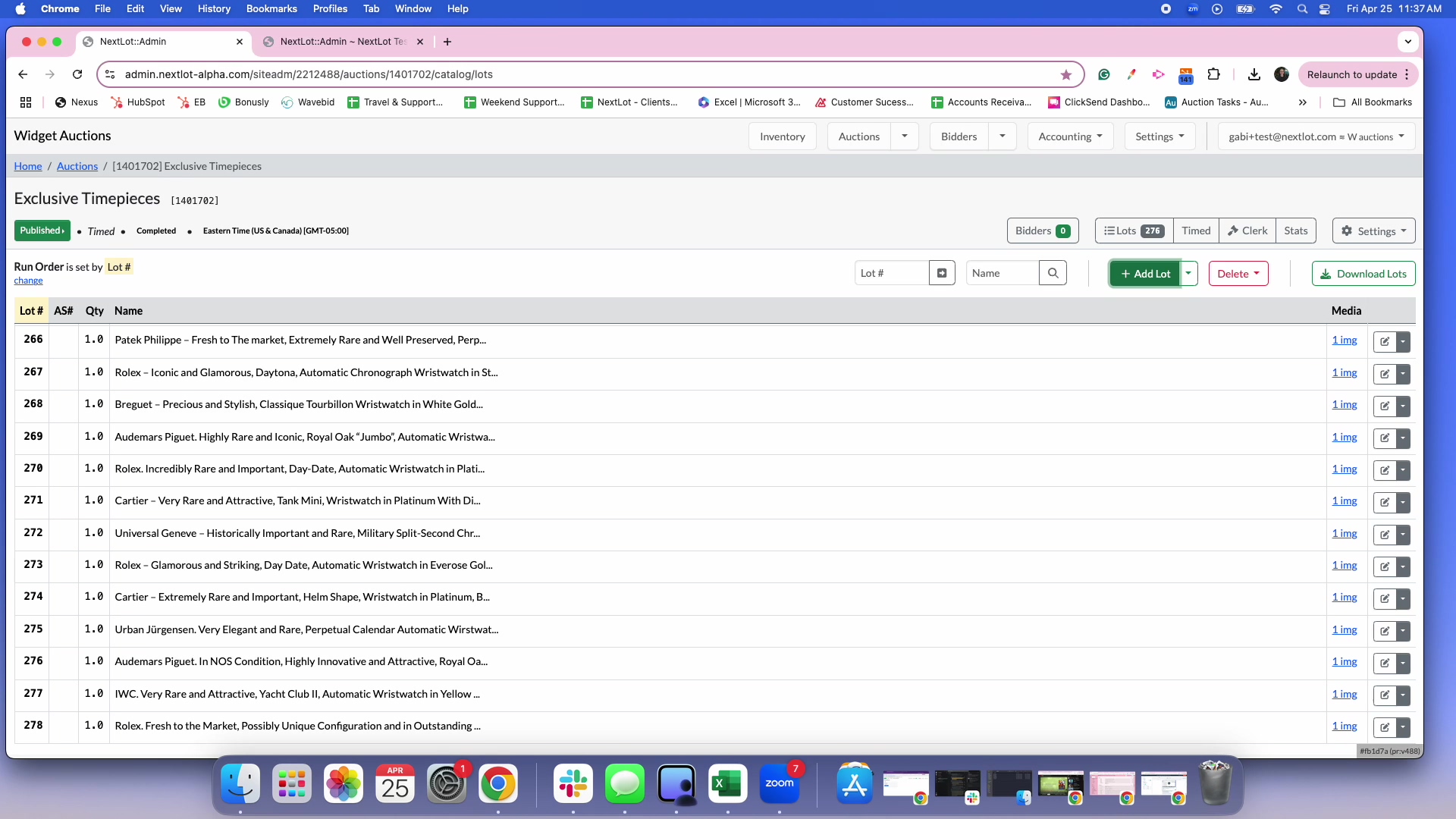This screenshot has height=819, width=1456.
Task: Switch to the Clerk tab
Action: pos(1247,231)
